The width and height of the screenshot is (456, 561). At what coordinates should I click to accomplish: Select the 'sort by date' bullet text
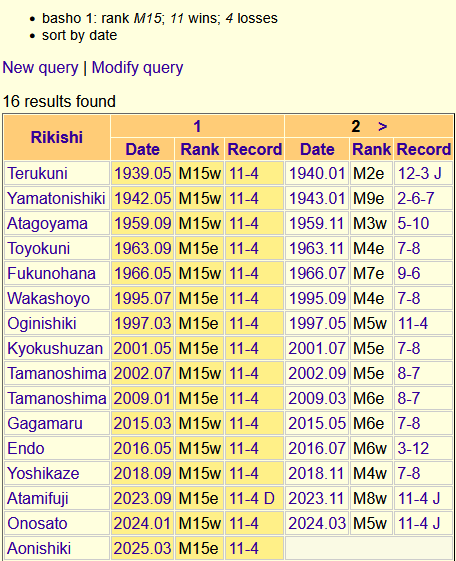point(79,35)
